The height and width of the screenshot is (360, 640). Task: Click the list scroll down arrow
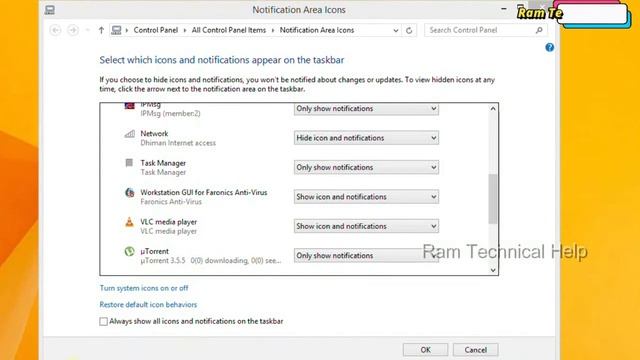pyautogui.click(x=493, y=270)
